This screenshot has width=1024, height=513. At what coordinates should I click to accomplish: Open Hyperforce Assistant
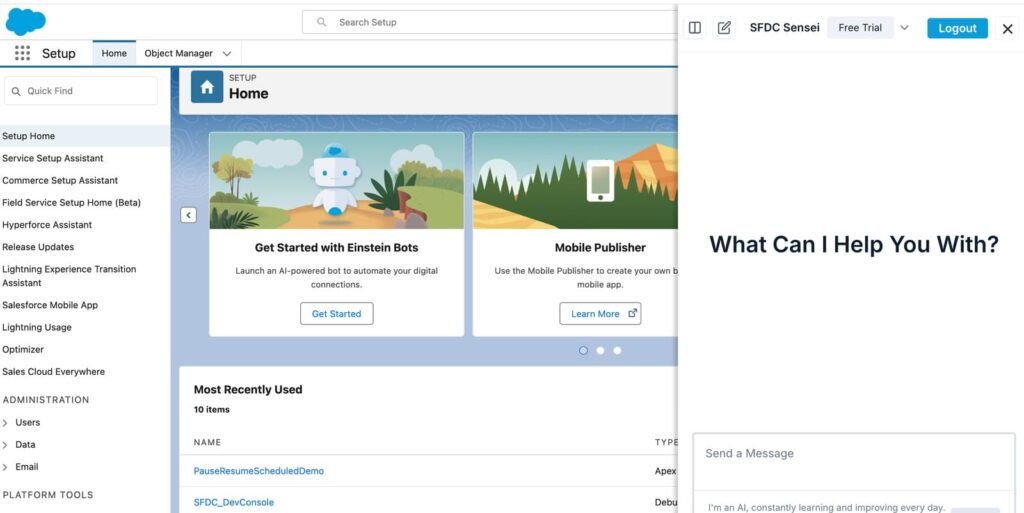47,225
